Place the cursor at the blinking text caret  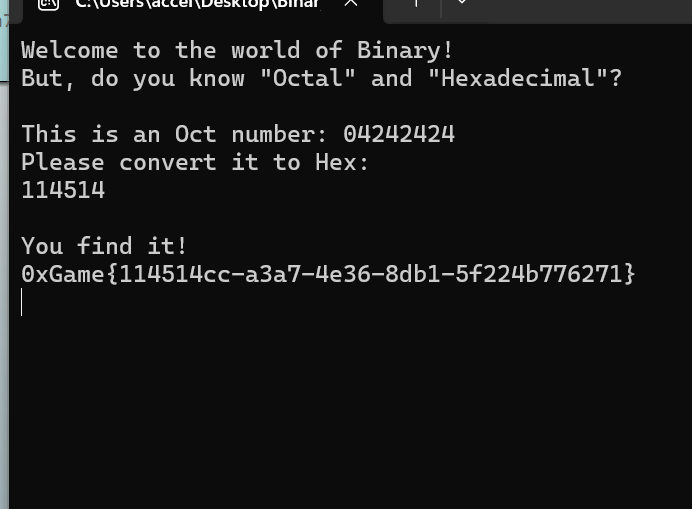[22, 302]
